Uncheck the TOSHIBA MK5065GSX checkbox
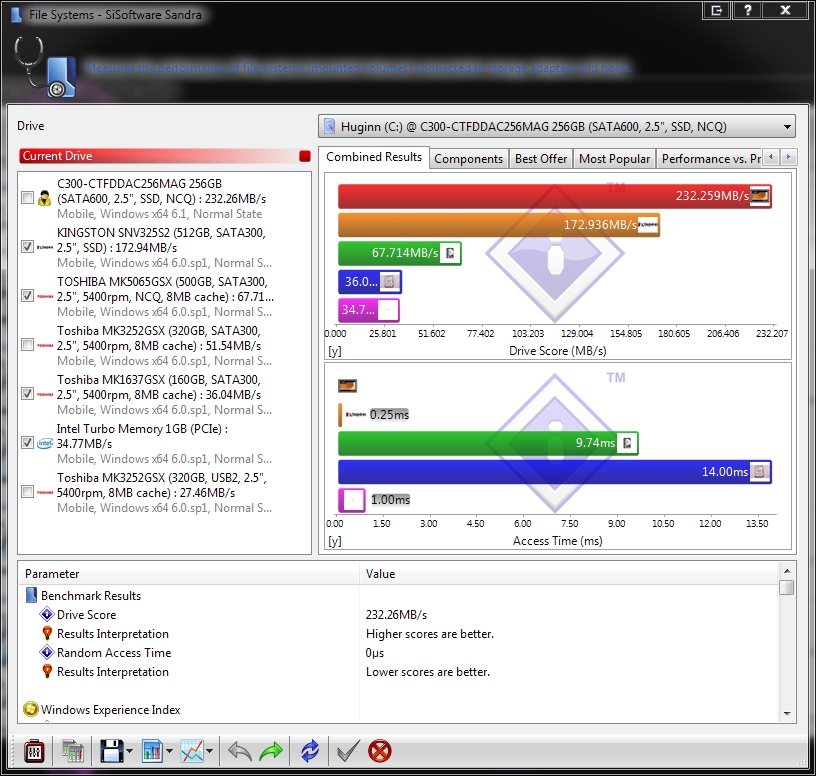 point(27,296)
